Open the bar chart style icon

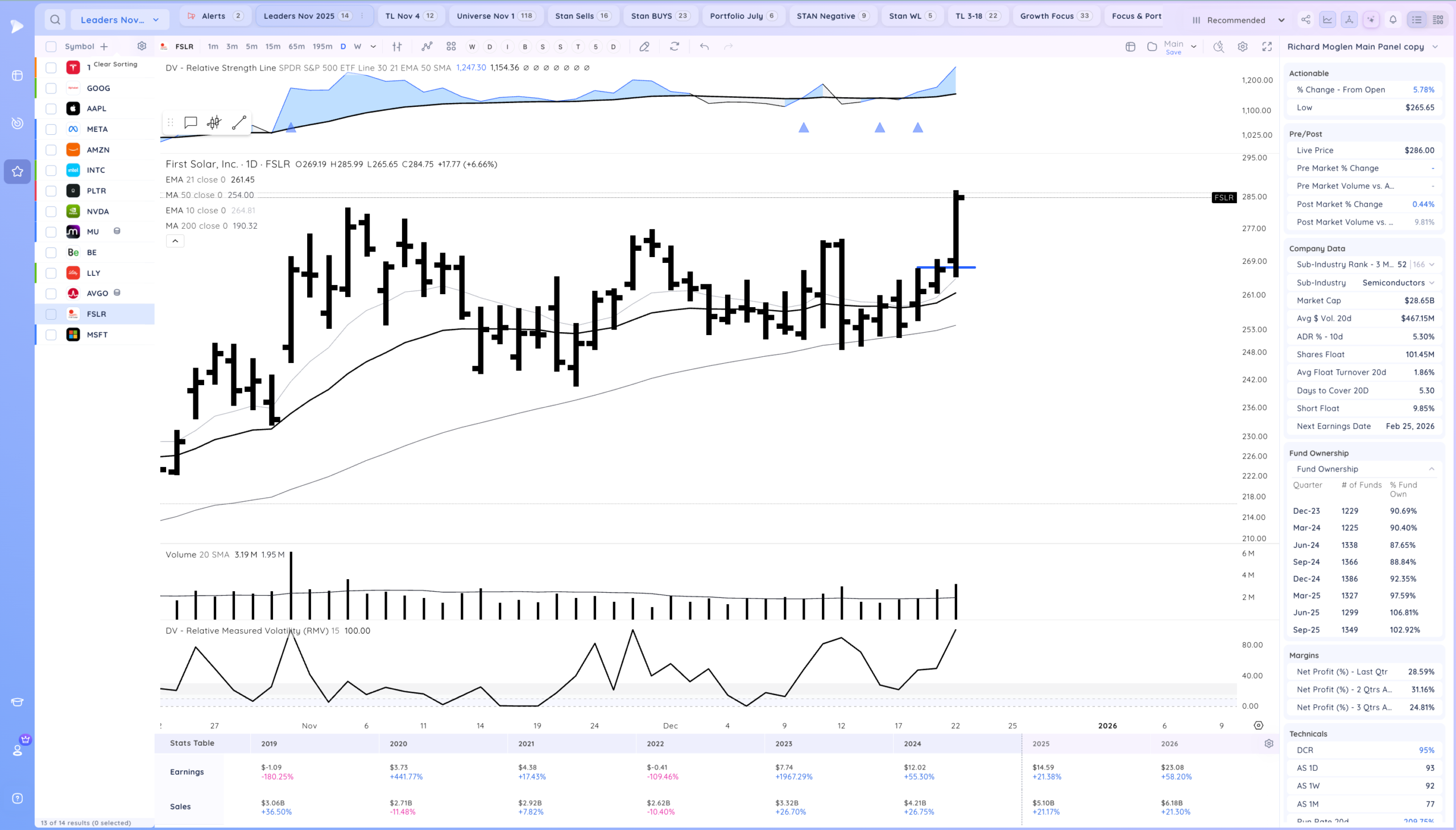tap(397, 47)
